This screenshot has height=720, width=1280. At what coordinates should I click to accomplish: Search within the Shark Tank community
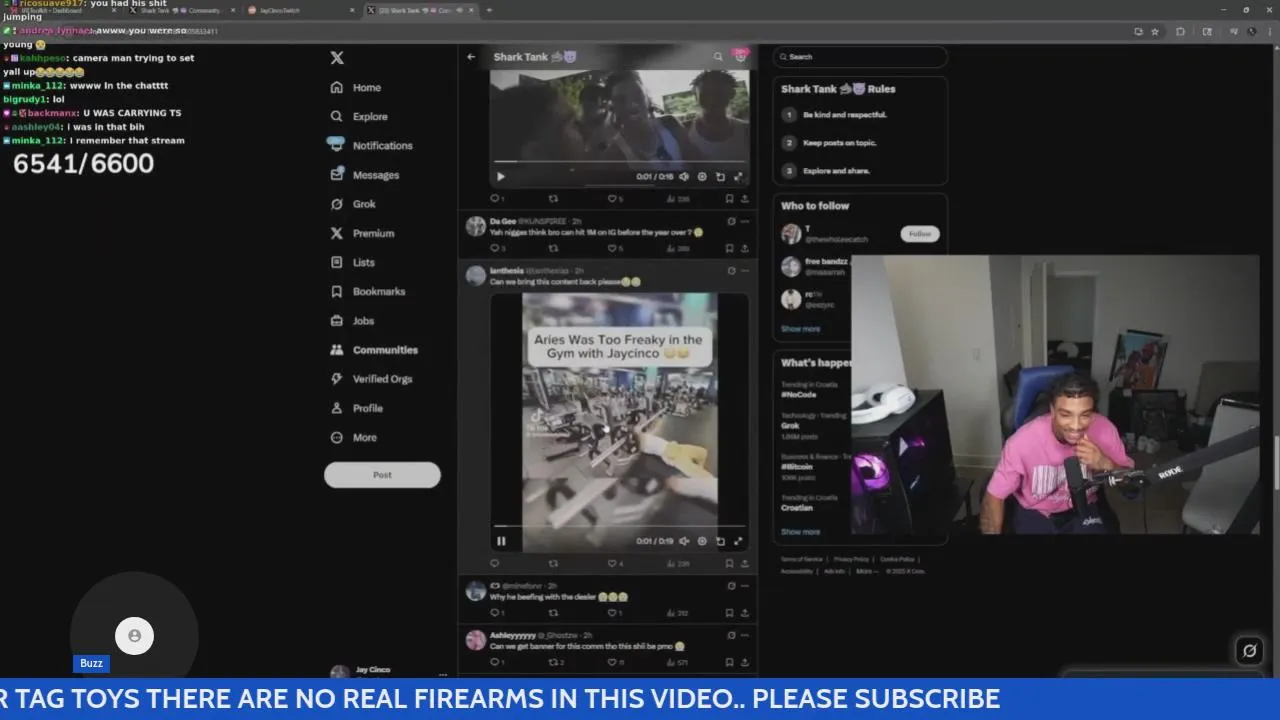pos(717,57)
